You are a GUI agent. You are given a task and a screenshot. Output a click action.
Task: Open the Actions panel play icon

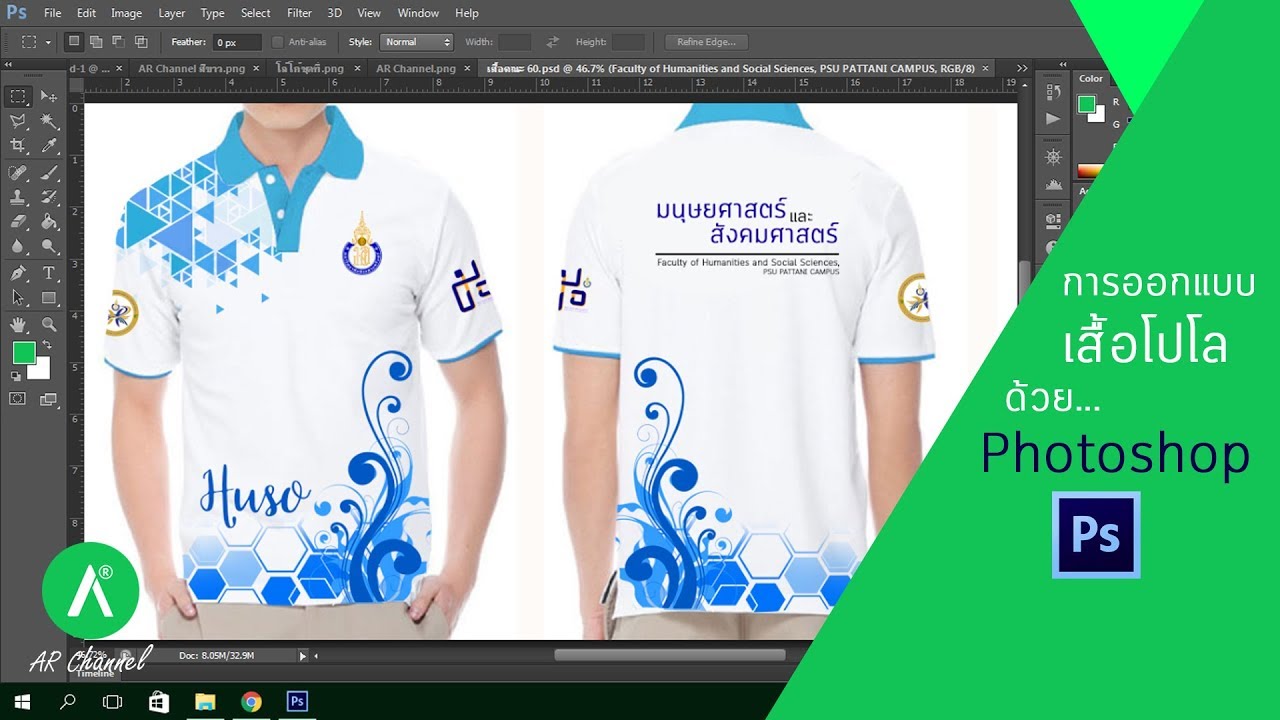pyautogui.click(x=1052, y=118)
